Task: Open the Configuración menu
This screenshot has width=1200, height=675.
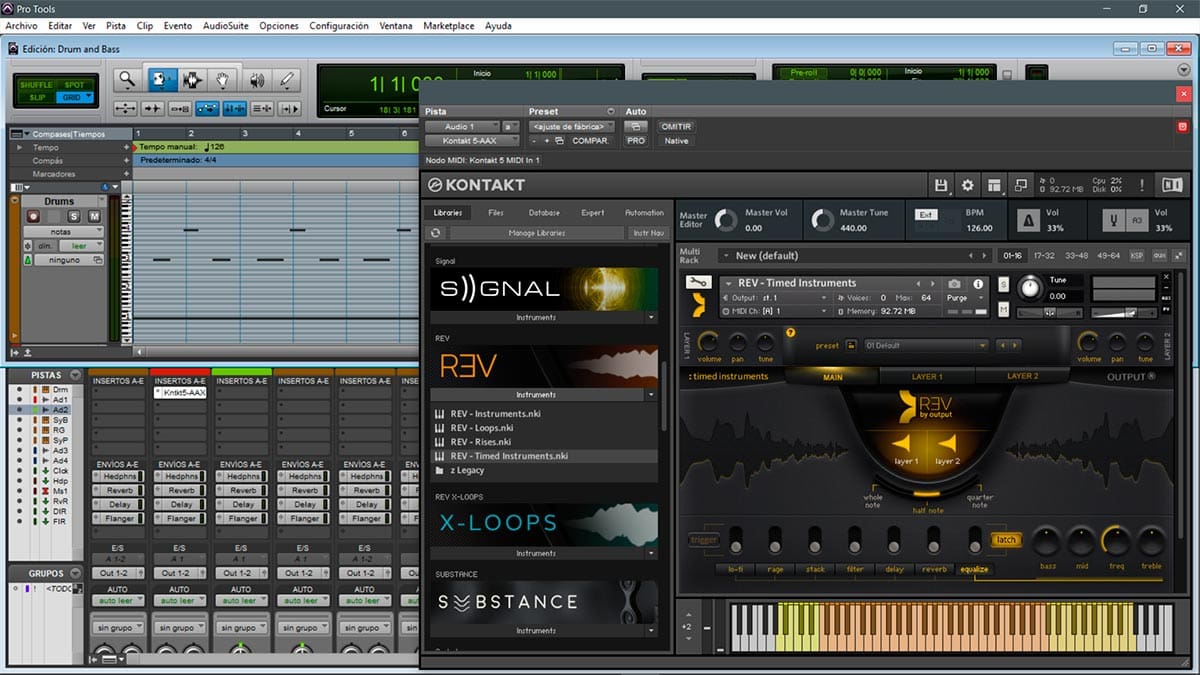Action: (339, 25)
